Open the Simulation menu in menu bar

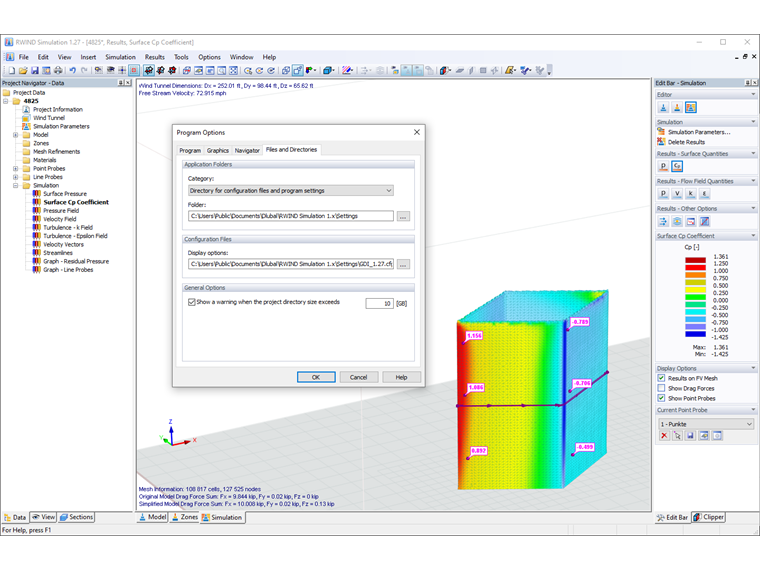[121, 57]
